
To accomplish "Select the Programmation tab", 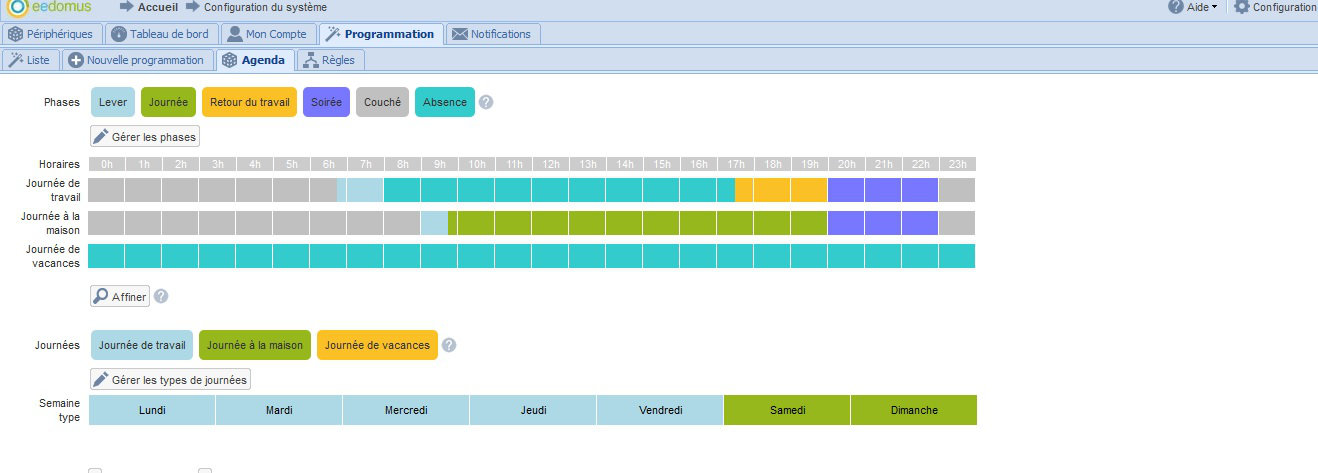I will click(x=381, y=34).
